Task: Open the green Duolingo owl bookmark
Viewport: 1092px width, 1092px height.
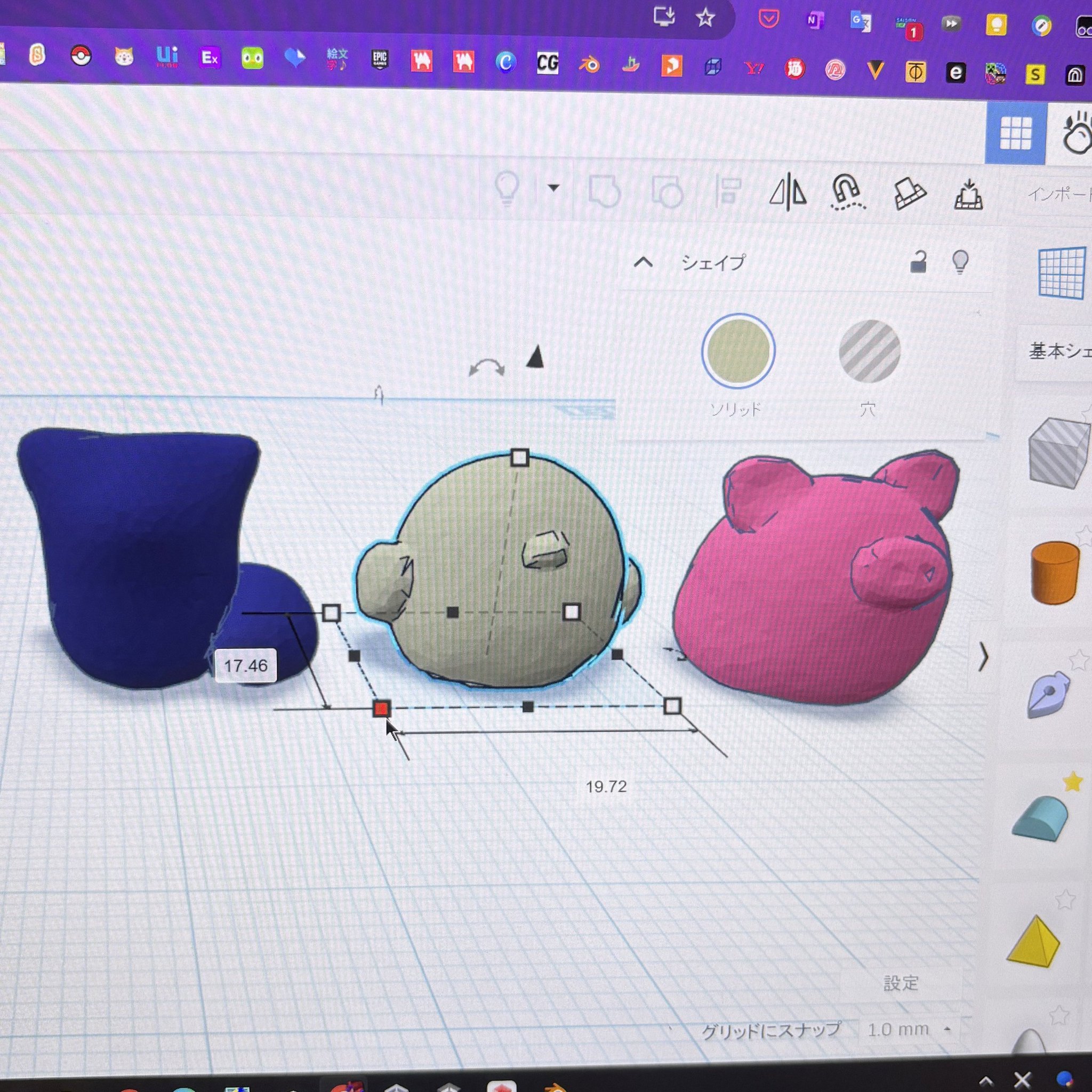Action: [x=252, y=58]
